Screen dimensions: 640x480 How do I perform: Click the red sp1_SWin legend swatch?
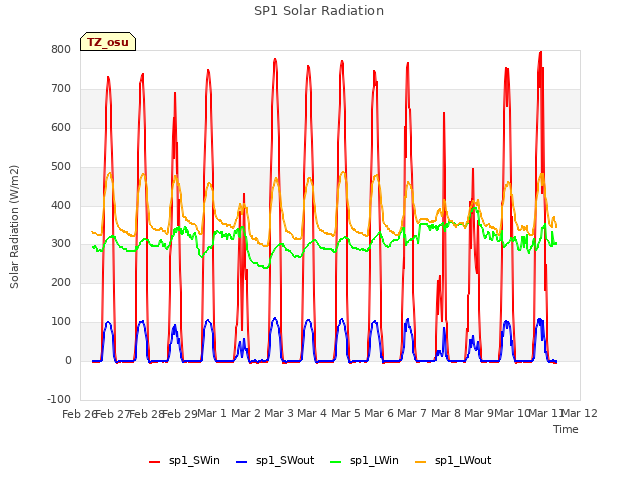[155, 462]
